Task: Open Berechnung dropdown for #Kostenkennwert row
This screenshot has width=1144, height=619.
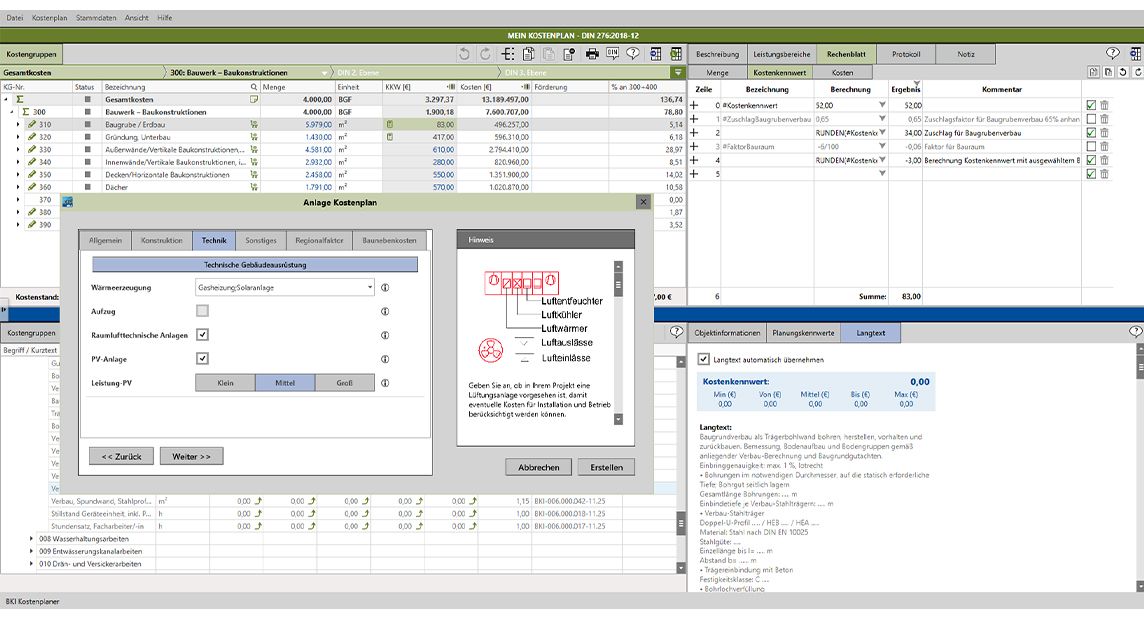Action: click(881, 105)
